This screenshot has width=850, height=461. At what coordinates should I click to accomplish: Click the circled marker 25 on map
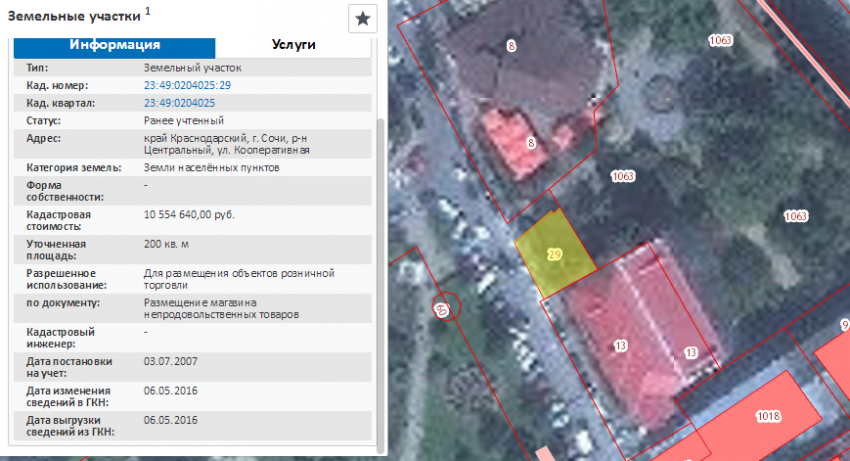(443, 308)
